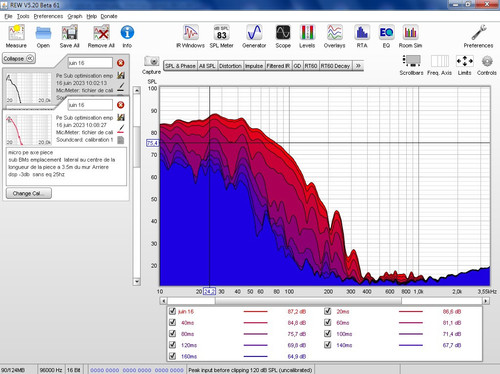
Task: Uncheck the 160ms trace checkbox
Action: point(172,356)
